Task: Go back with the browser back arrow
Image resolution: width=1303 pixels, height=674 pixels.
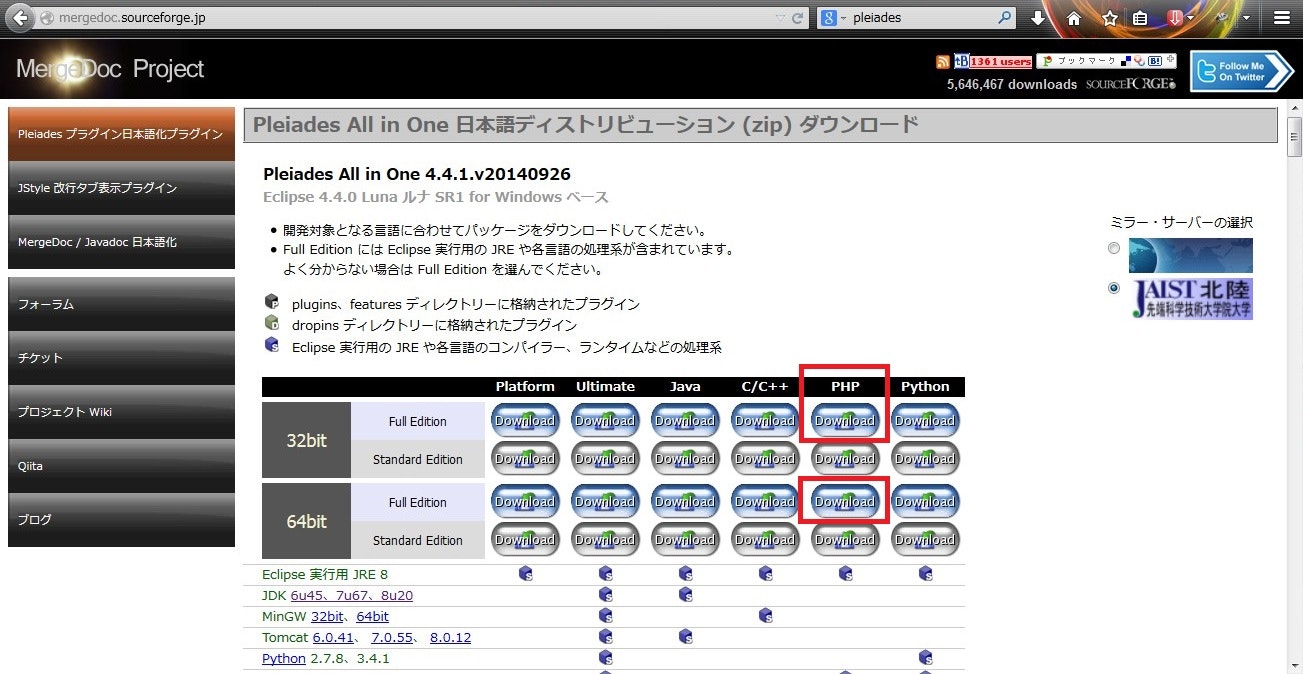Action: (21, 18)
